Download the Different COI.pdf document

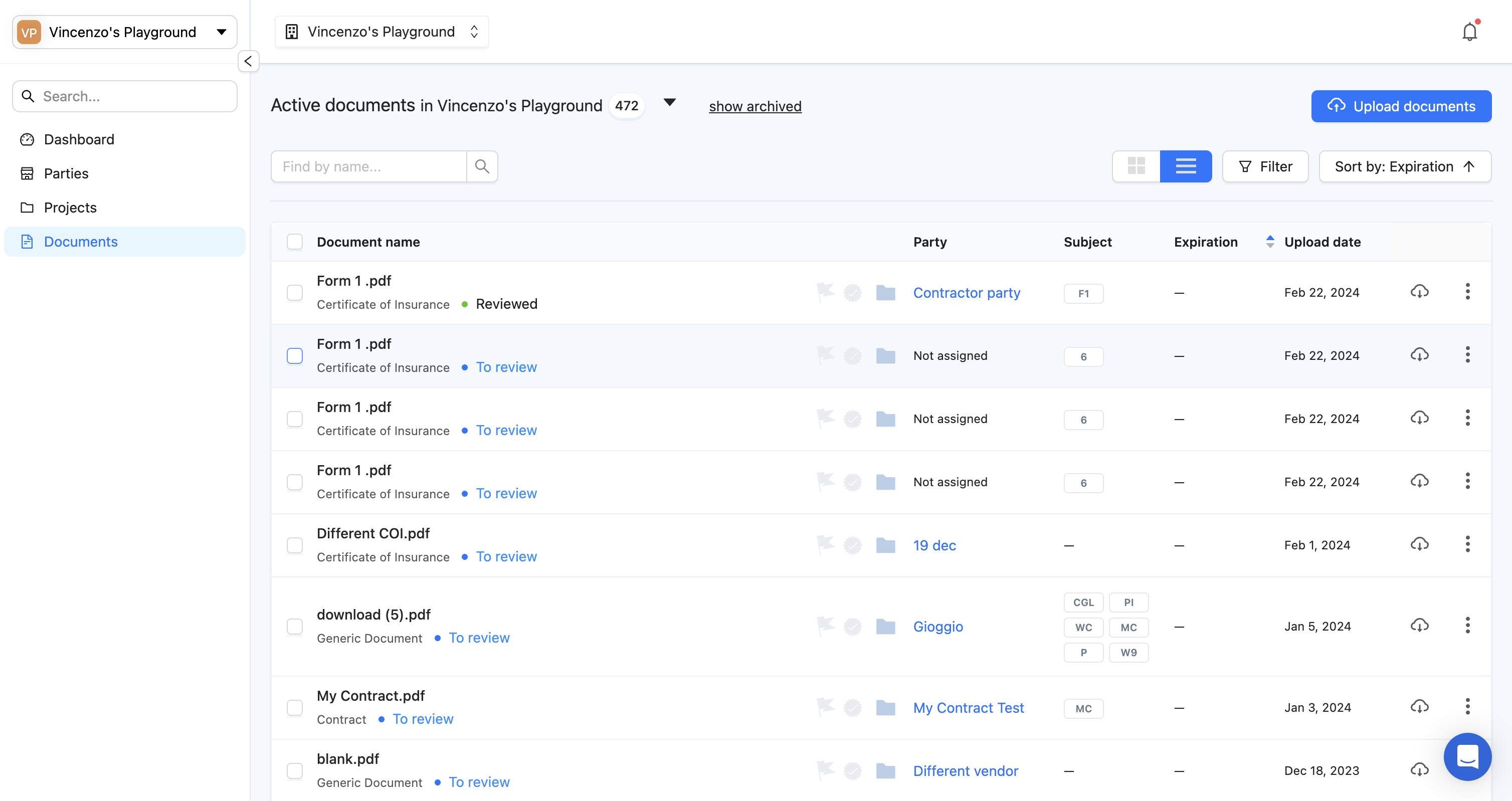pos(1419,544)
